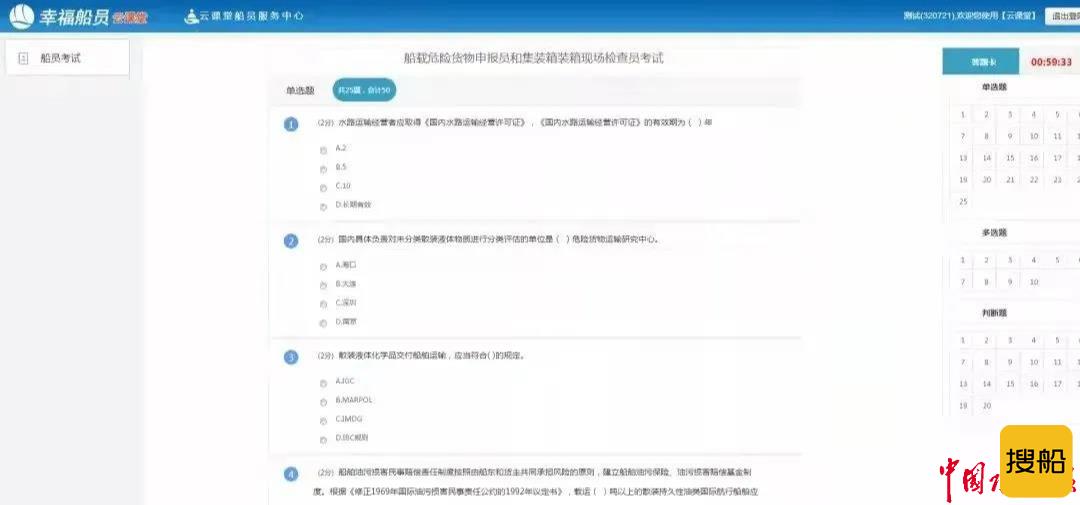Click the 云课堂船员服务中心 icon
The height and width of the screenshot is (505, 1080).
click(x=191, y=17)
